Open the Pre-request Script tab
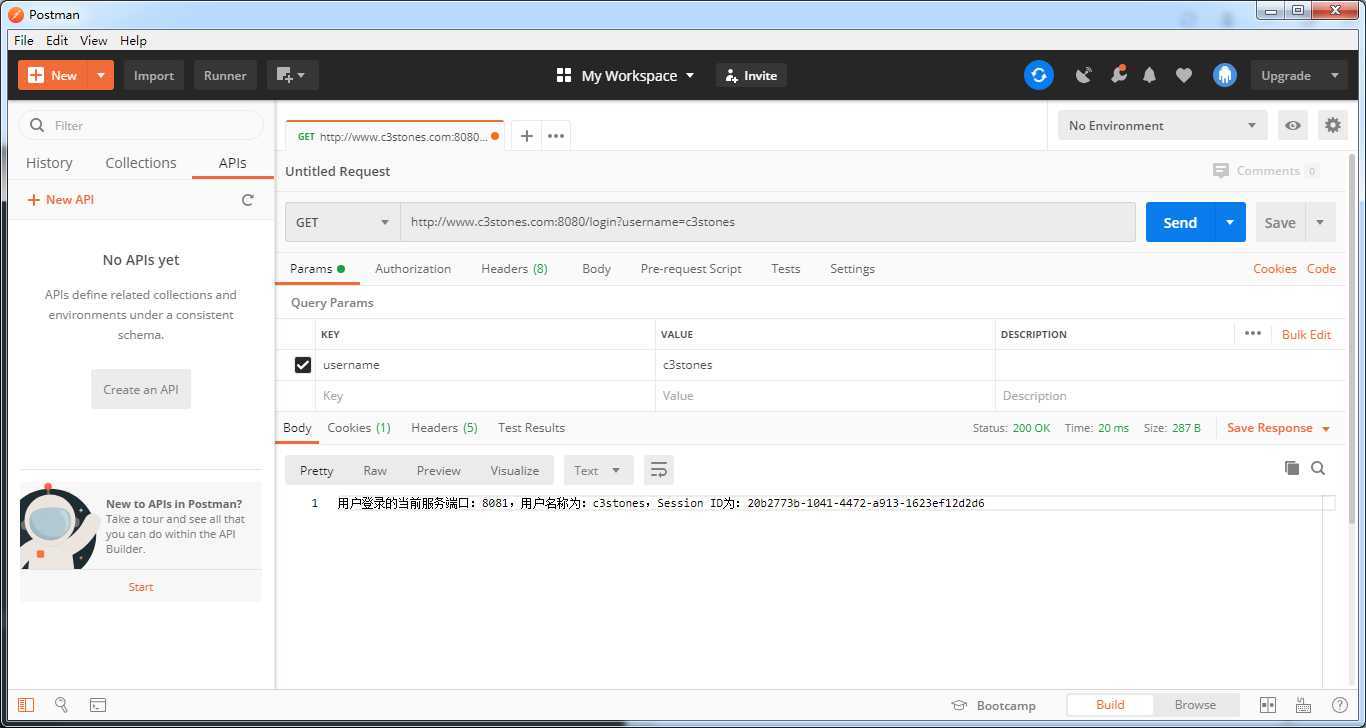Viewport: 1366px width, 728px height. 691,269
